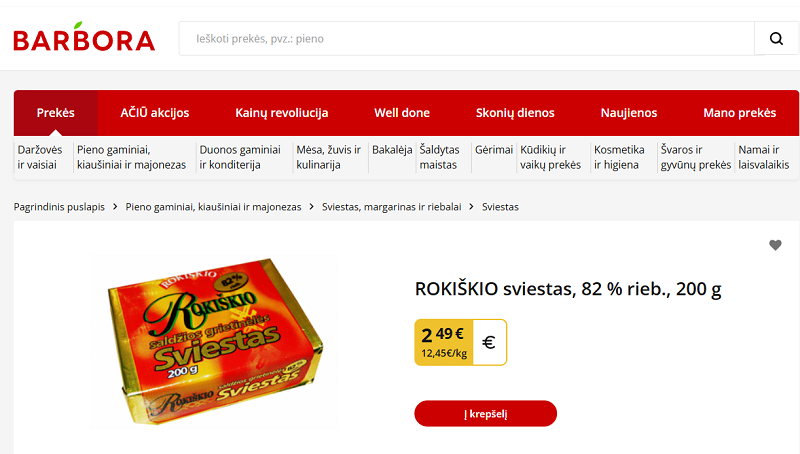The width and height of the screenshot is (800, 454).
Task: Open Mano prekės tab
Action: point(739,113)
